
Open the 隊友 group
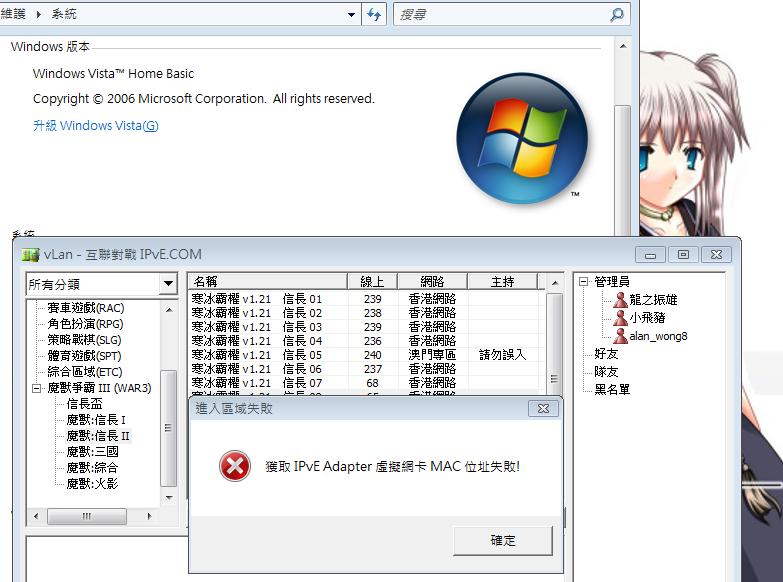coord(606,372)
